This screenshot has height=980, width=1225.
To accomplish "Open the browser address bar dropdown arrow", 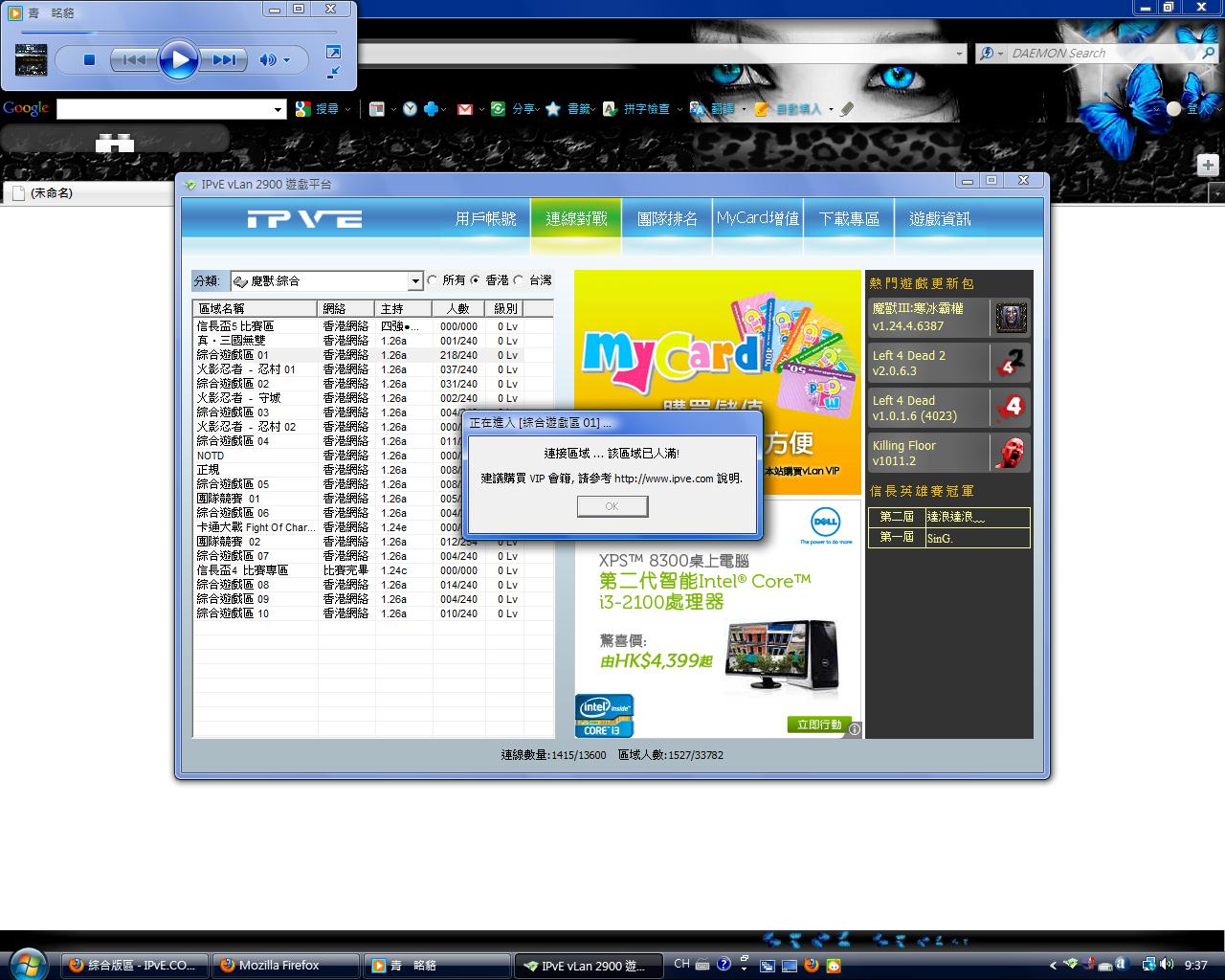I will pyautogui.click(x=959, y=54).
